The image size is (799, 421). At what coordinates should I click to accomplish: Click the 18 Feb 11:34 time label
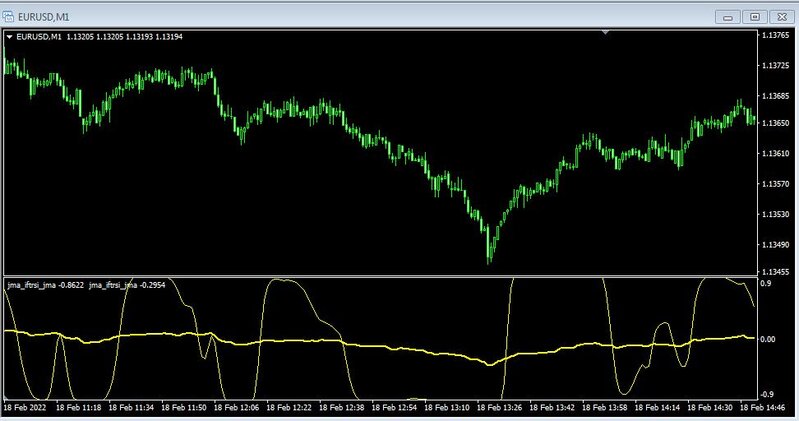point(131,407)
